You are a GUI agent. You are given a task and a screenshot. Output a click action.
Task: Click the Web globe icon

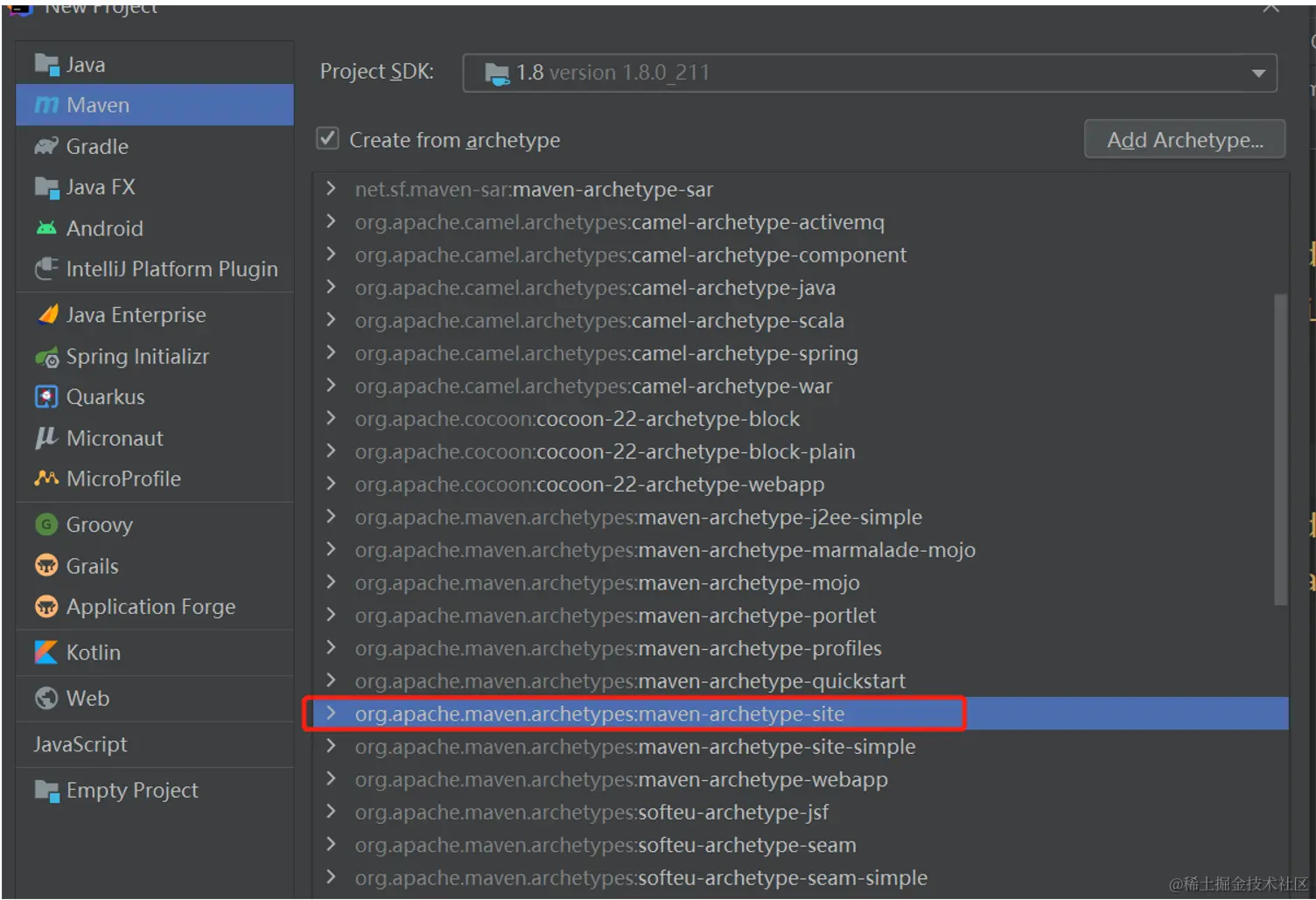pos(46,698)
